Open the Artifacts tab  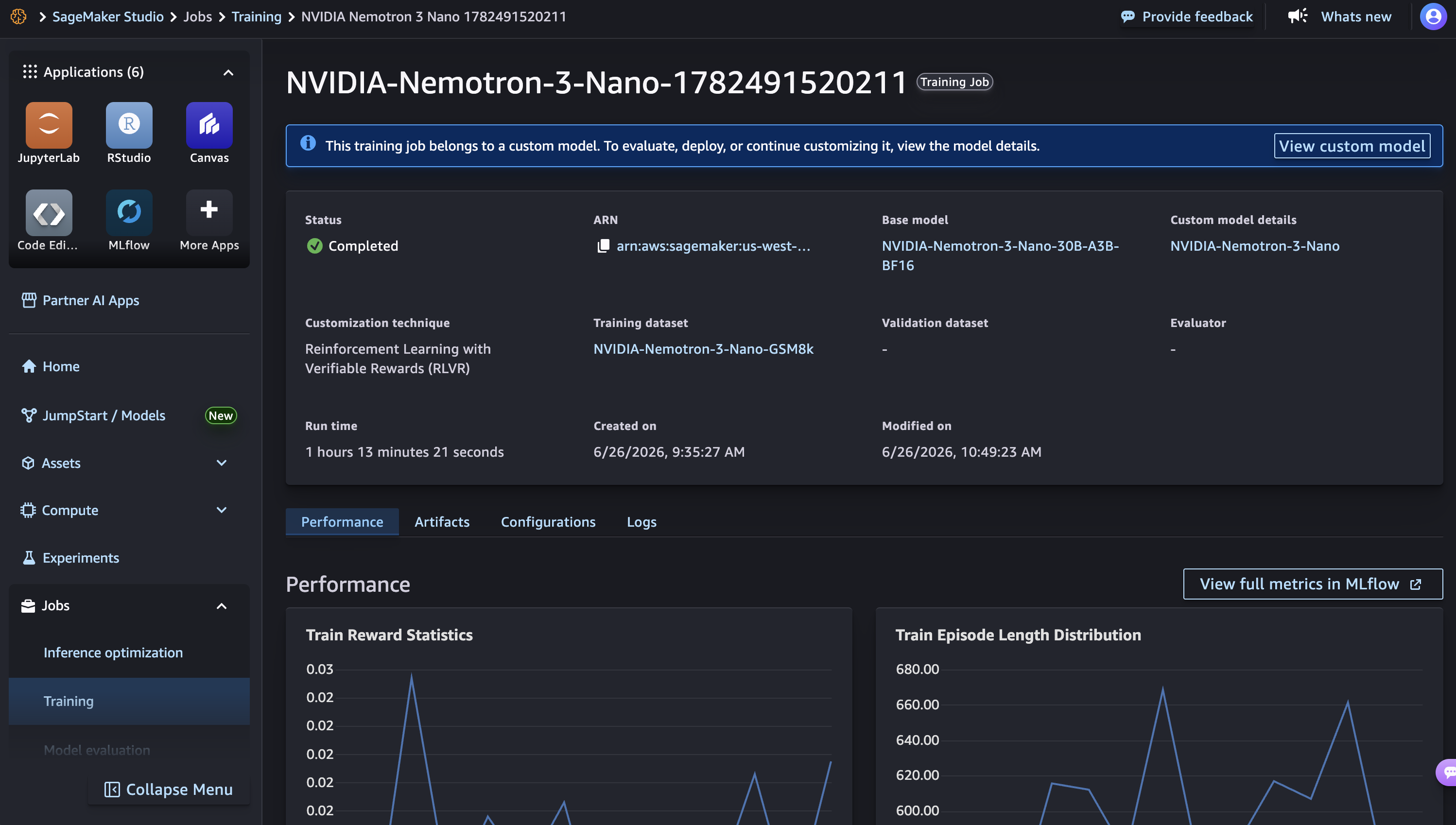point(441,522)
